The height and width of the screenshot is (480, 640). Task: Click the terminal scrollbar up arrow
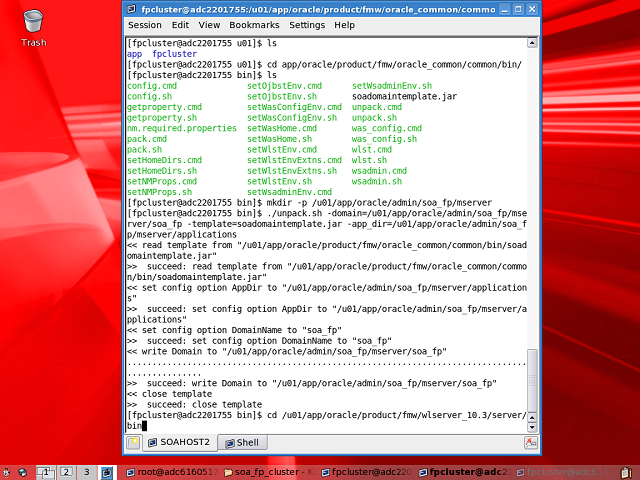pos(532,43)
